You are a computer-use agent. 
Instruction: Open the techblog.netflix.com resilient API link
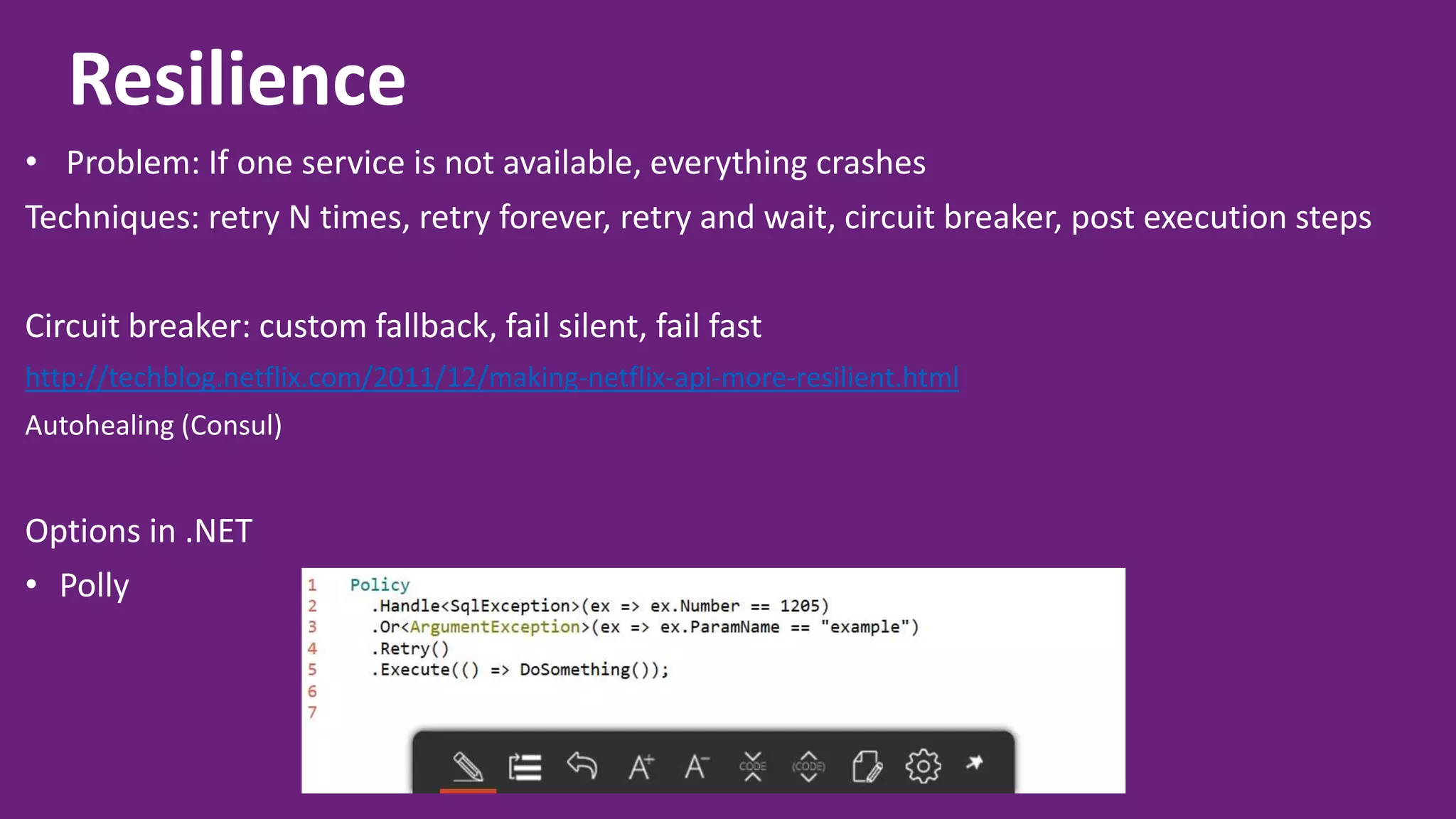[492, 378]
